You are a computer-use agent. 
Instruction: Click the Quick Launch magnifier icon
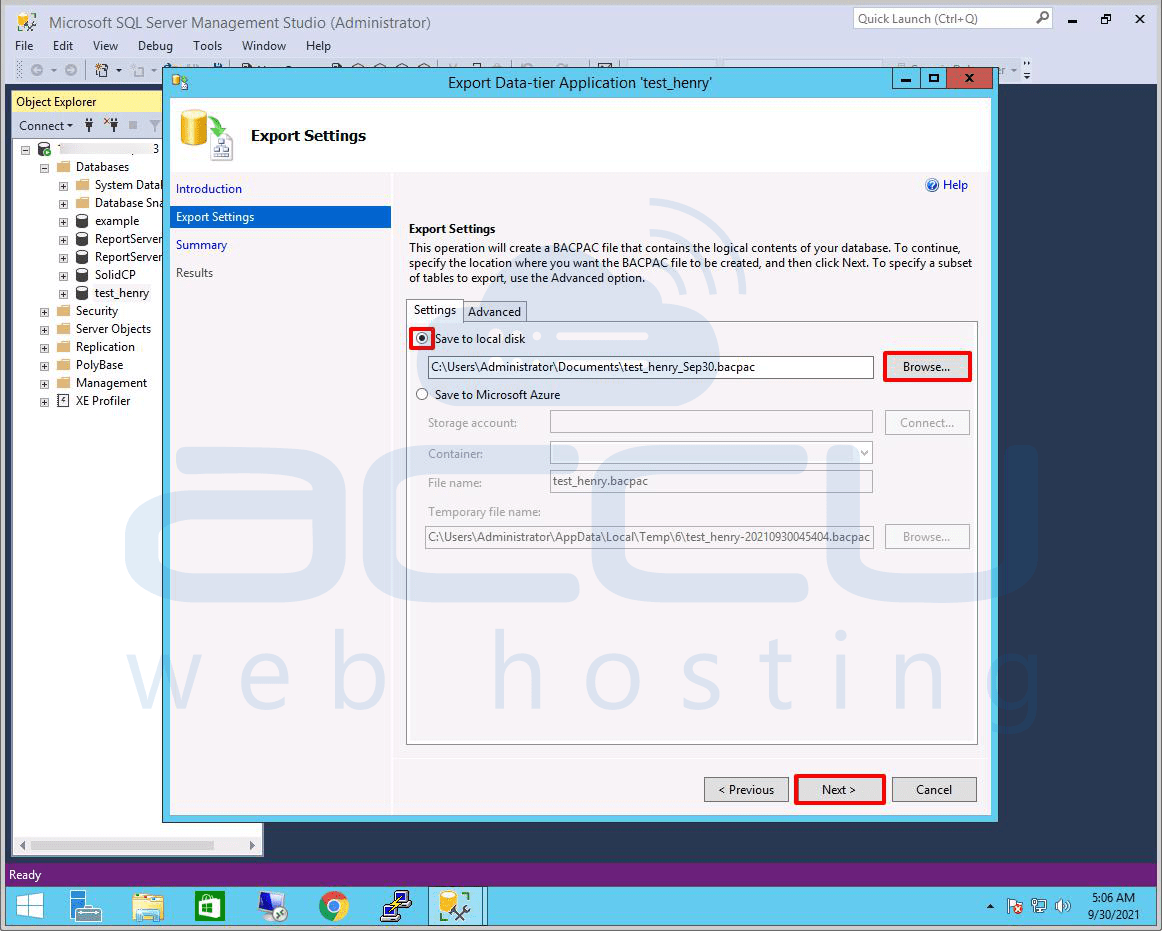click(x=1042, y=18)
